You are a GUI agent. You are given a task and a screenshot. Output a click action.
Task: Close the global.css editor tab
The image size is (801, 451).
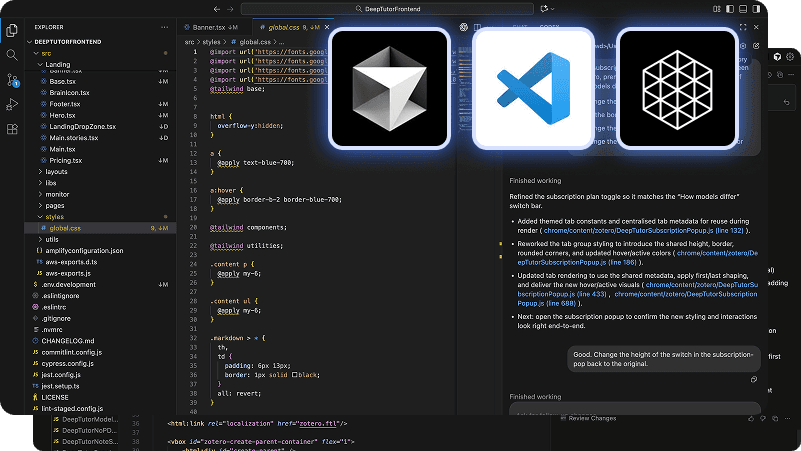pyautogui.click(x=327, y=27)
